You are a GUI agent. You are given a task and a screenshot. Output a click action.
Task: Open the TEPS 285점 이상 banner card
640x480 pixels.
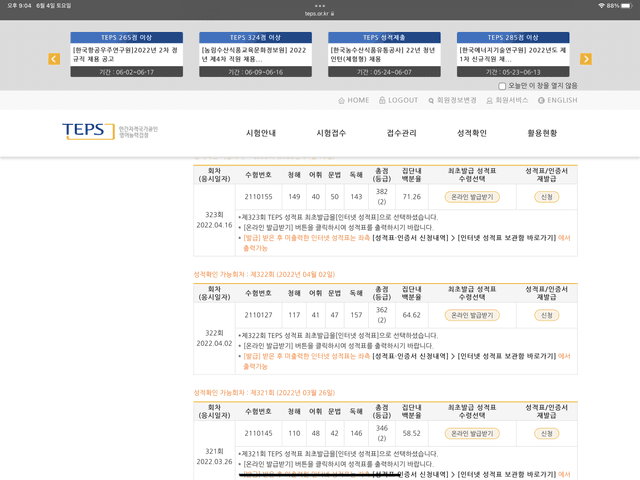pyautogui.click(x=513, y=54)
